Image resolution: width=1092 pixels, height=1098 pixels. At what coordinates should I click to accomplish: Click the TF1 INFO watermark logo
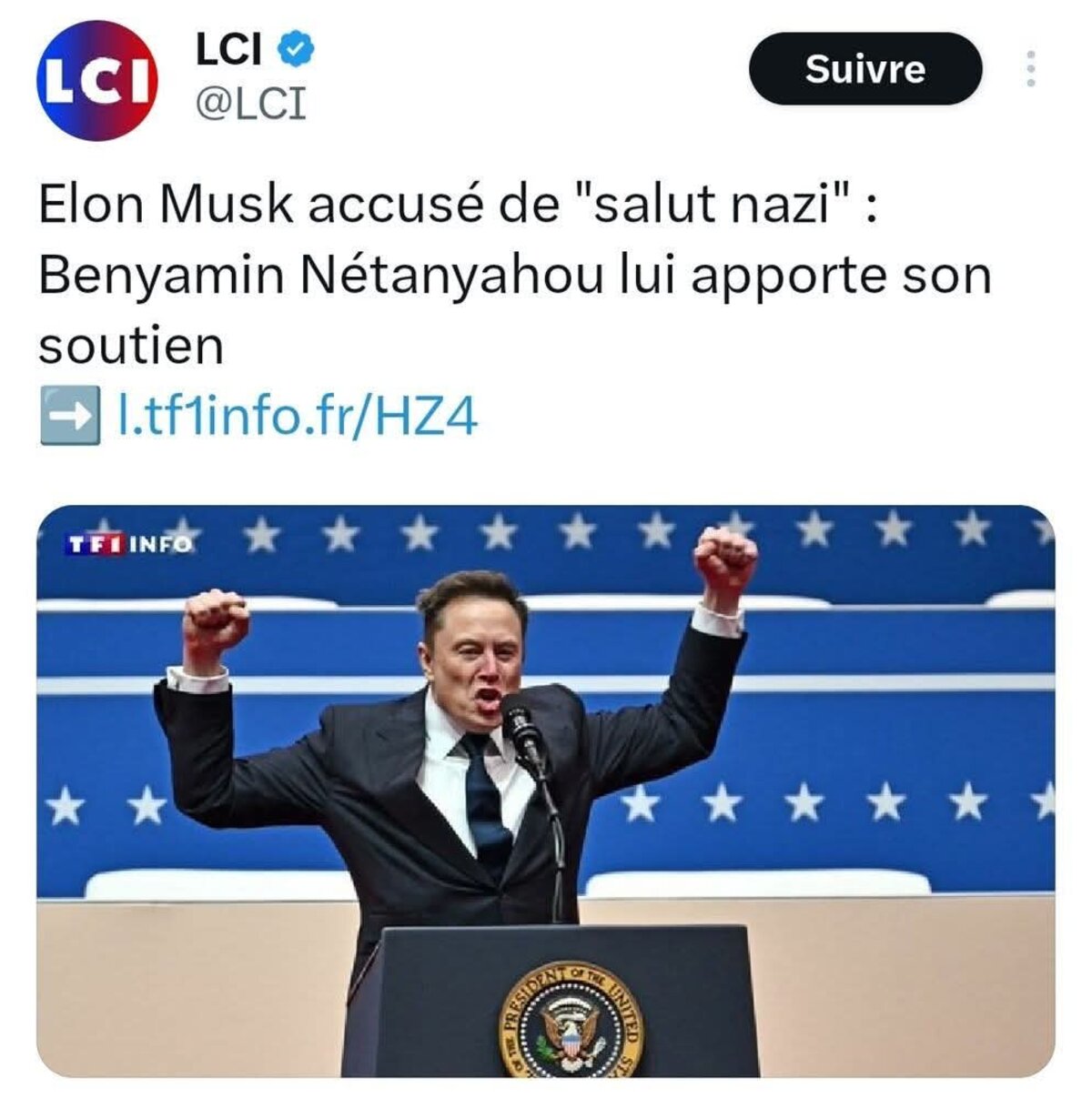coord(130,544)
